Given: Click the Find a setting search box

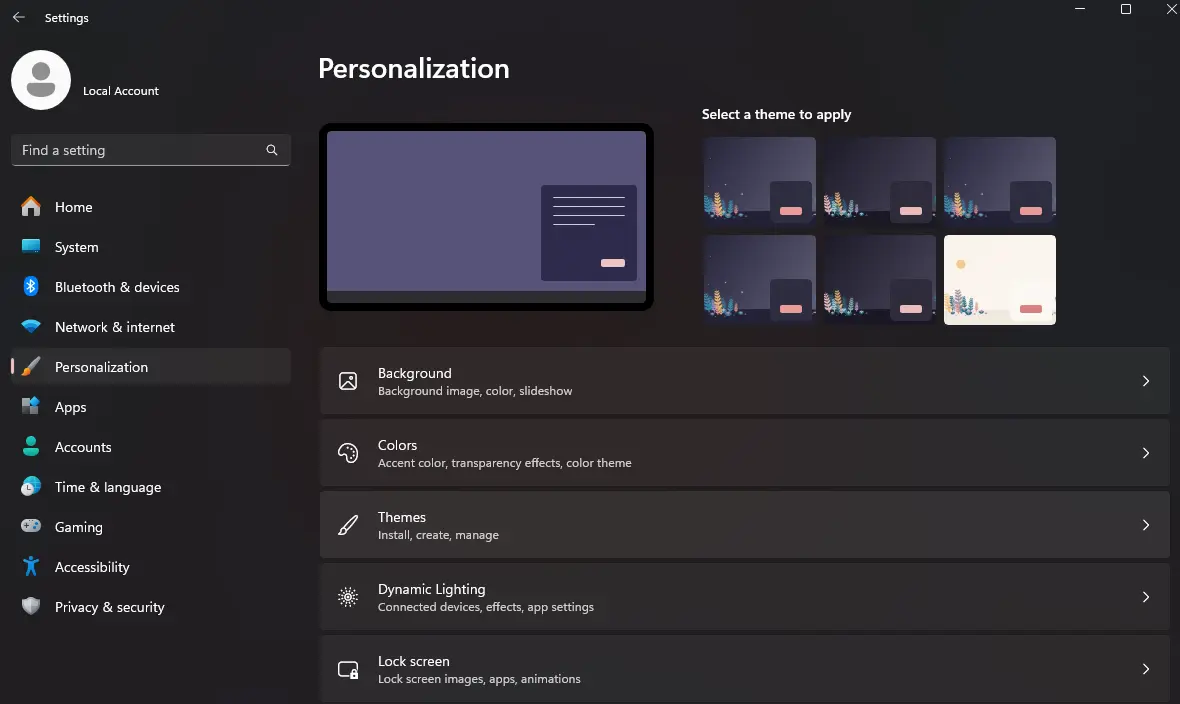Looking at the screenshot, I should pos(151,150).
